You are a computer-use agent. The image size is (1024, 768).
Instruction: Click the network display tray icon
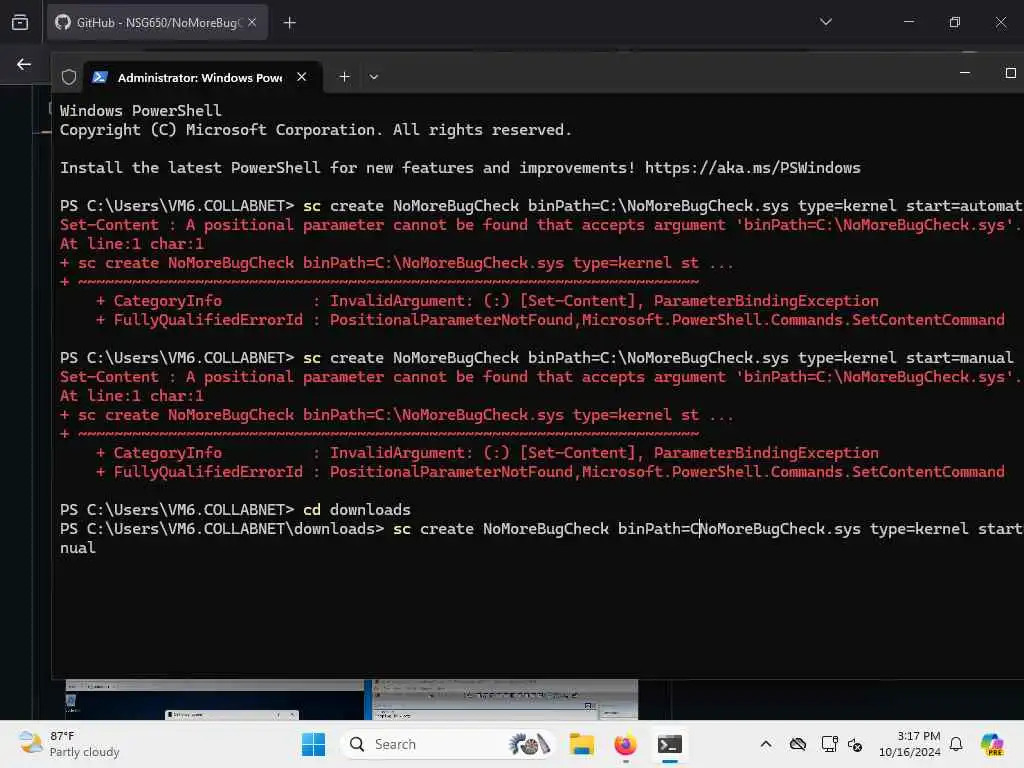point(829,744)
